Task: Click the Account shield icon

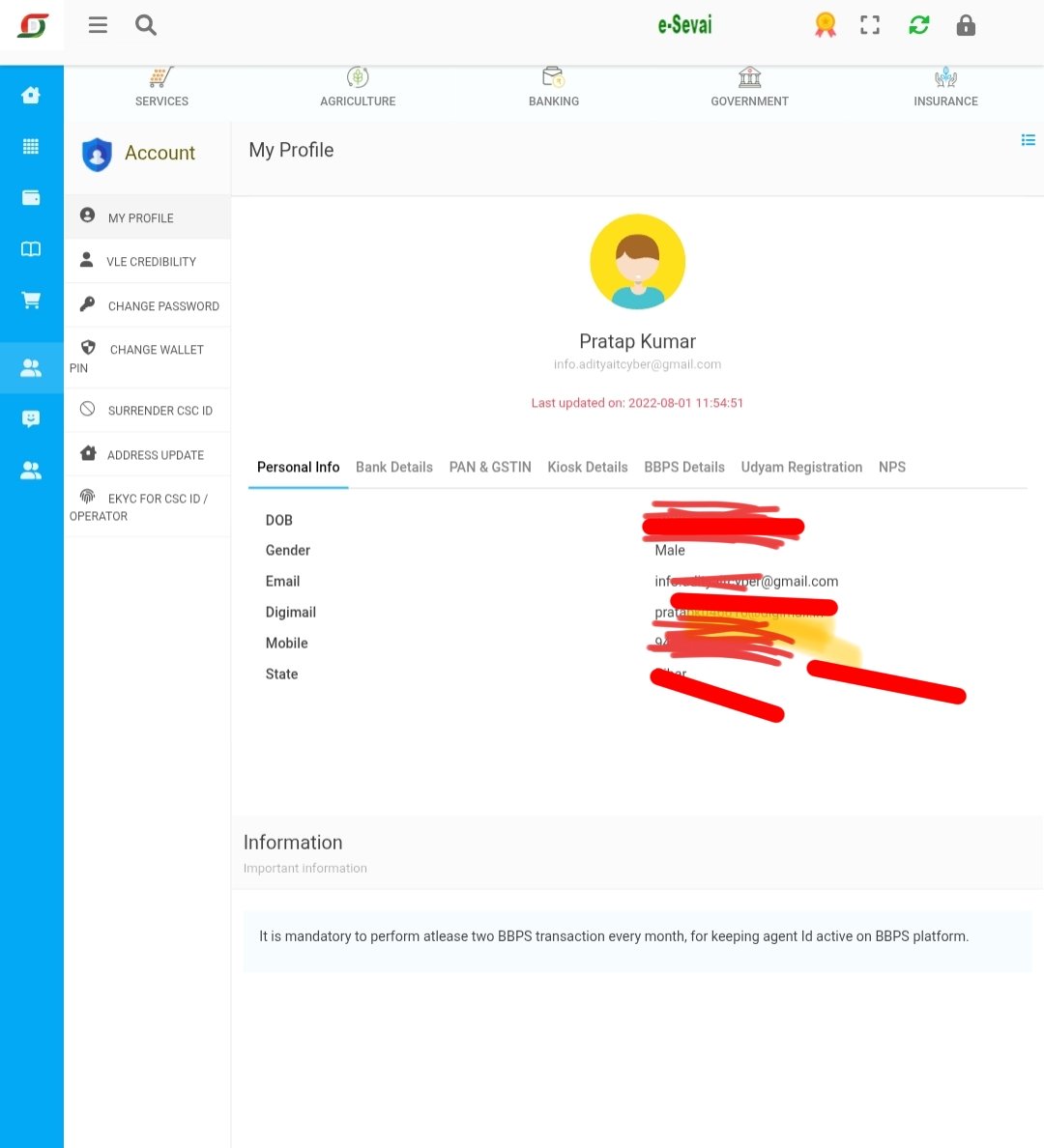Action: [97, 155]
